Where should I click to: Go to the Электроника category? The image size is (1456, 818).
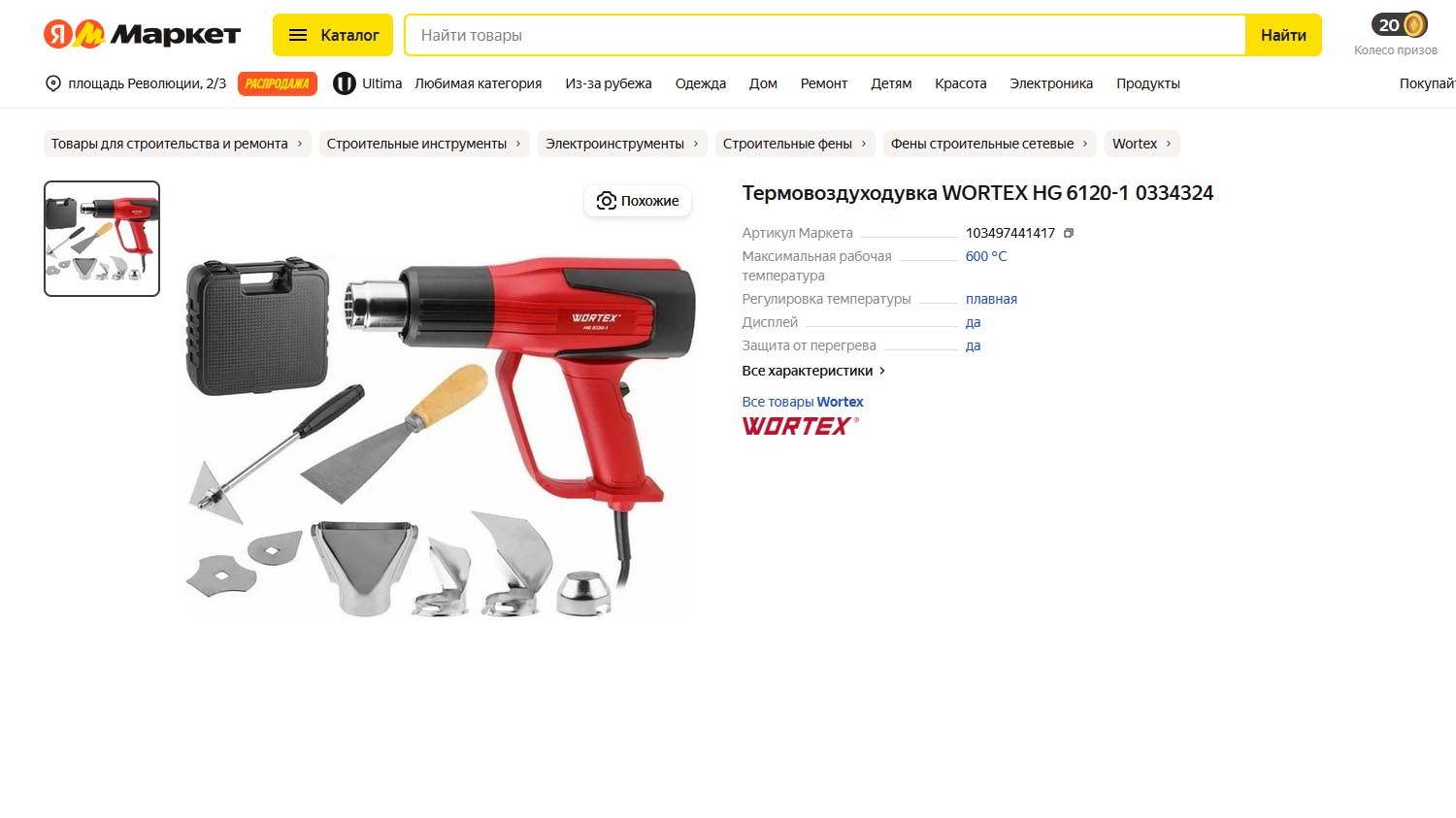point(1051,83)
